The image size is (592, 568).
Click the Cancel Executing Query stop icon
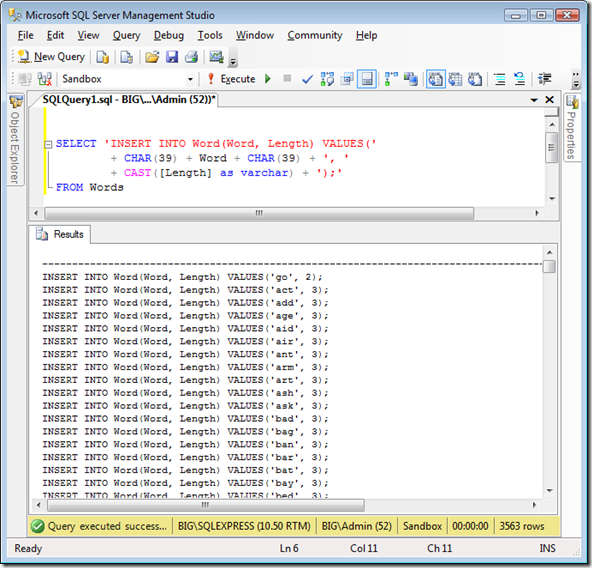(x=287, y=79)
